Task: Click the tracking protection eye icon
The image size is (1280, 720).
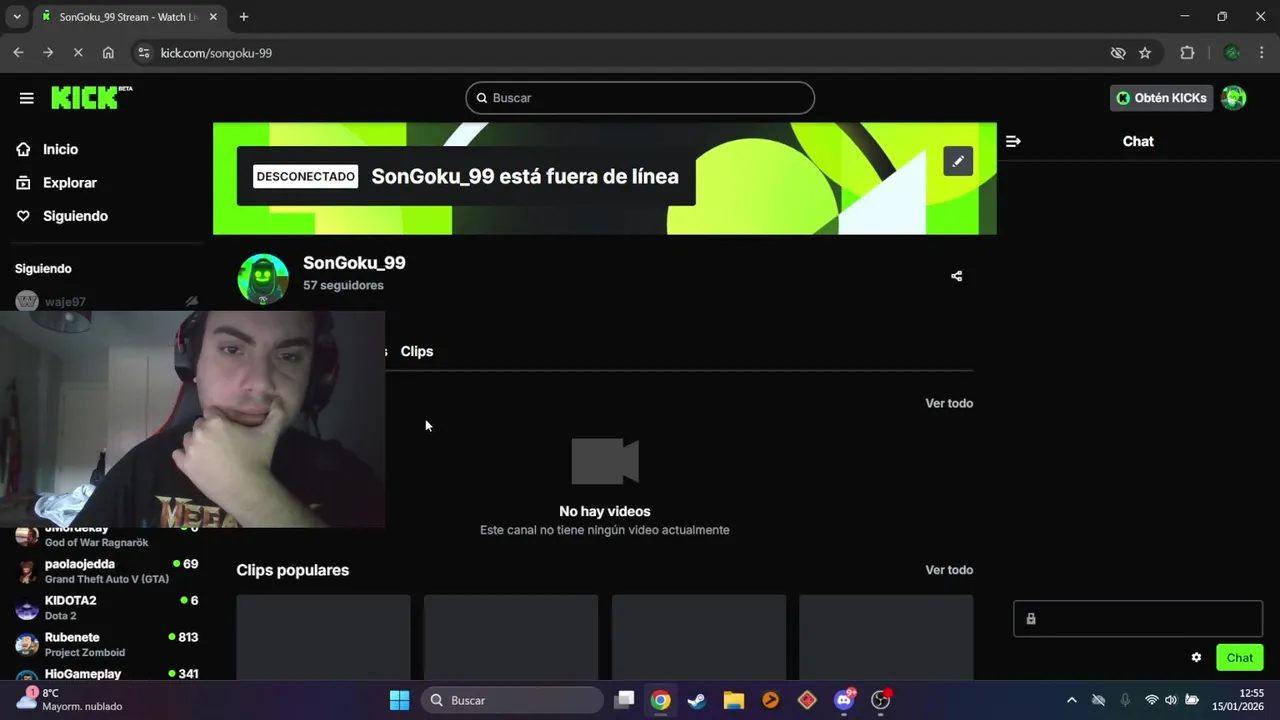Action: [x=1118, y=53]
